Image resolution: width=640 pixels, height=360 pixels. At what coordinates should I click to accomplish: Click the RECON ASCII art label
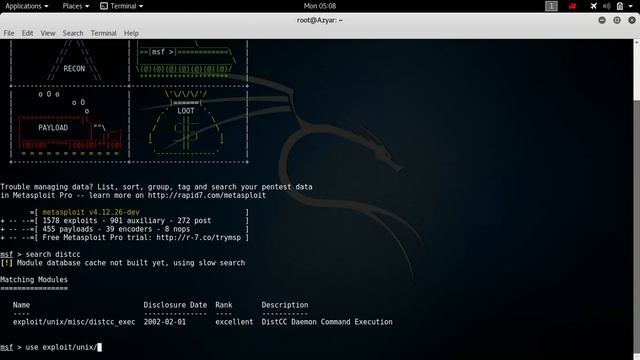[x=74, y=69]
